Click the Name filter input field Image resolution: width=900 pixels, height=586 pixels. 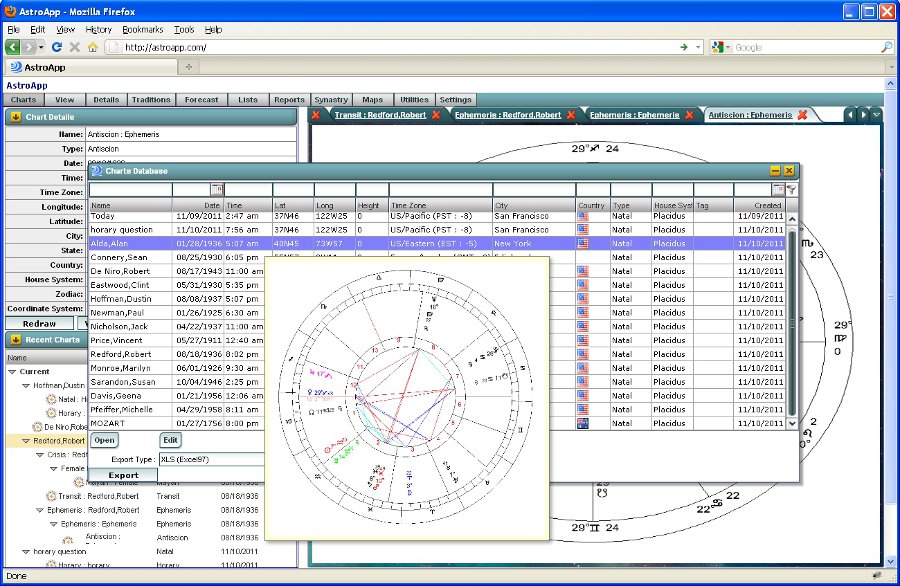[130, 189]
